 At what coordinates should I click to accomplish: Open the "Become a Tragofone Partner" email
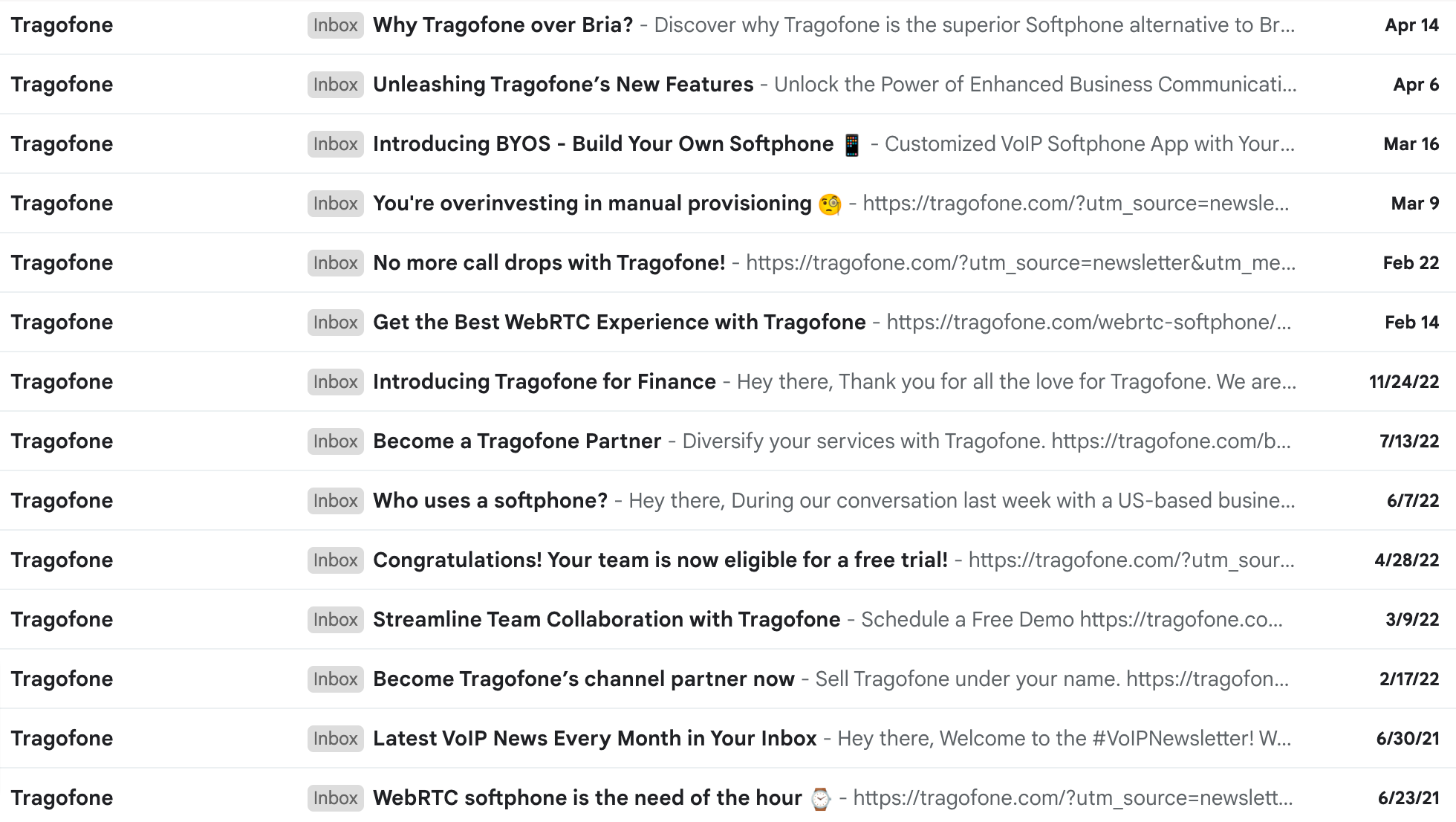[x=516, y=441]
